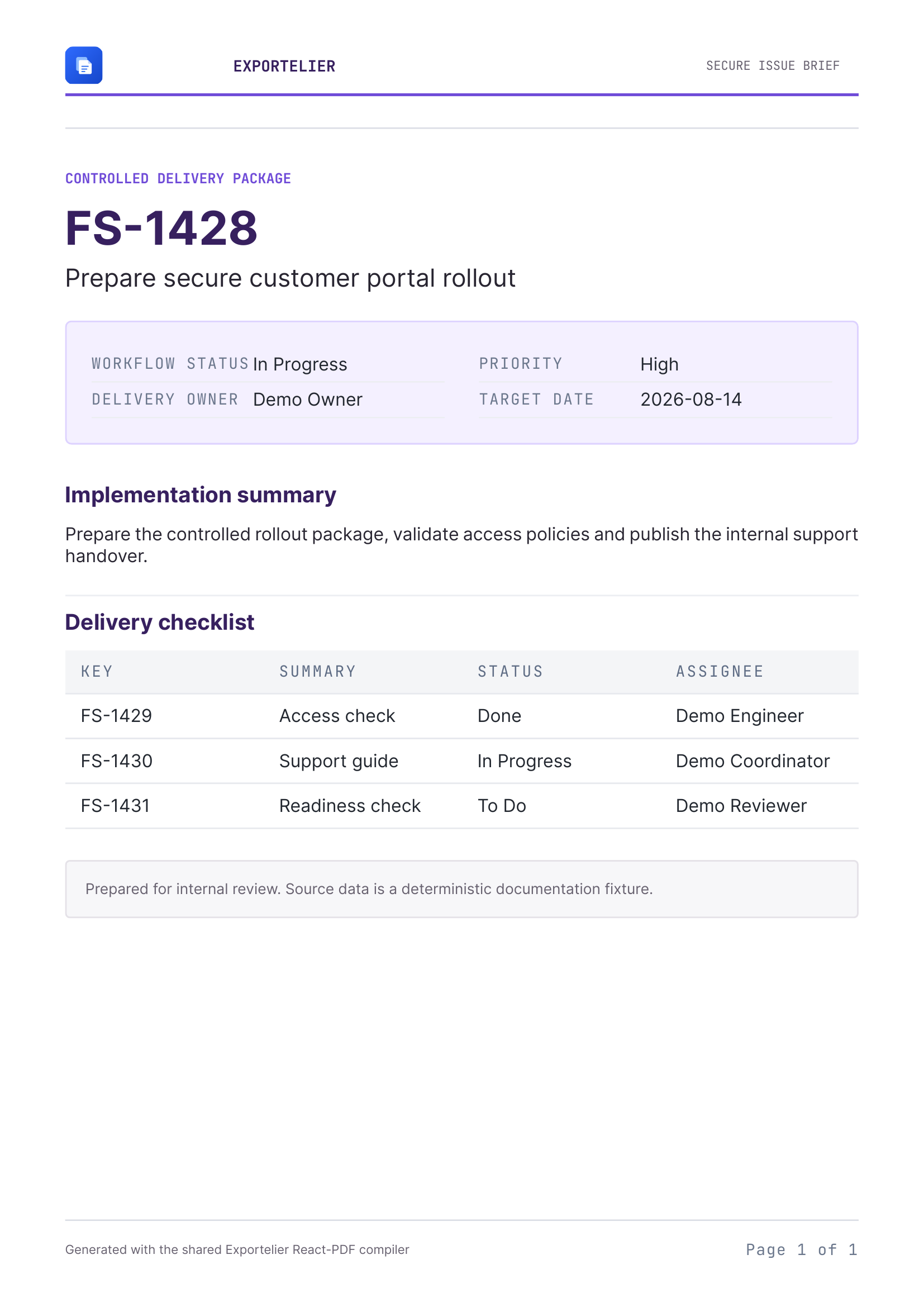
Task: Click the SECURE ISSUE BRIEF header label
Action: click(x=772, y=66)
